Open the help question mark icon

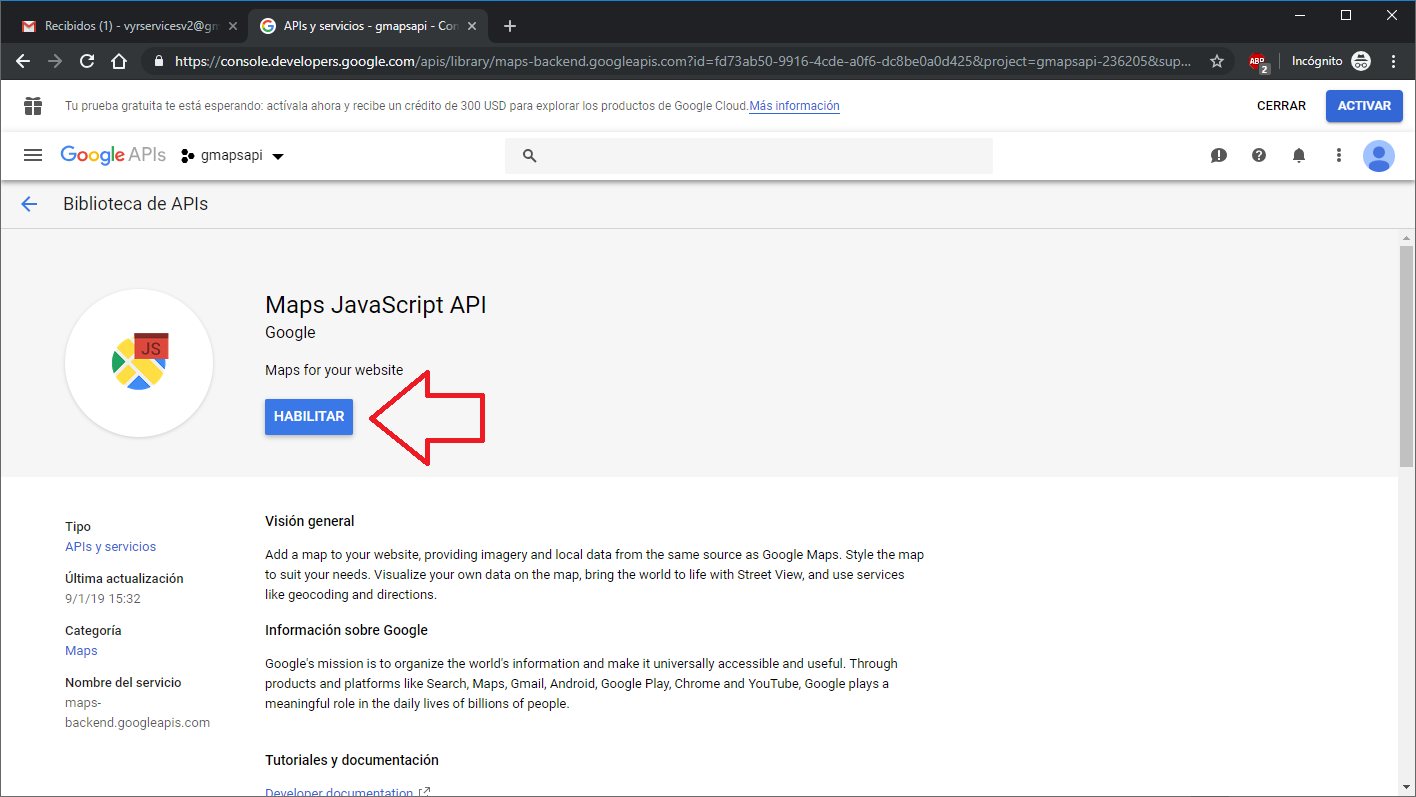point(1259,155)
